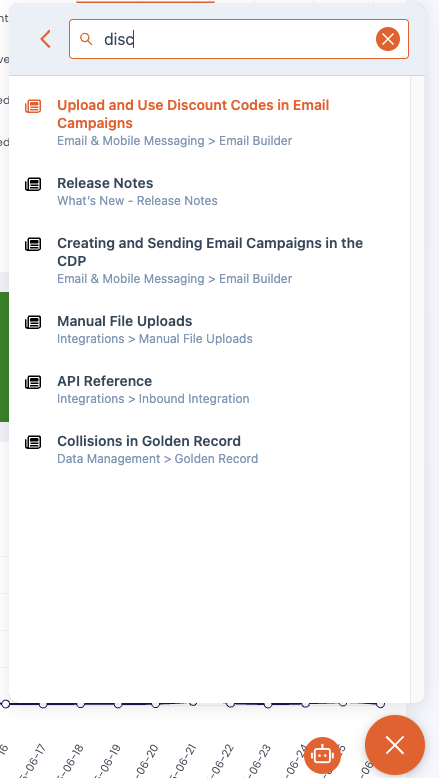
Task: Open Creating and Sending Email Campaigns article
Action: (210, 252)
